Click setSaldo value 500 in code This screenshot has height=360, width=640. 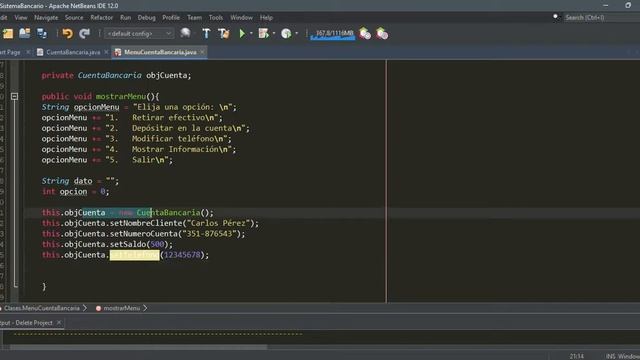(x=157, y=244)
